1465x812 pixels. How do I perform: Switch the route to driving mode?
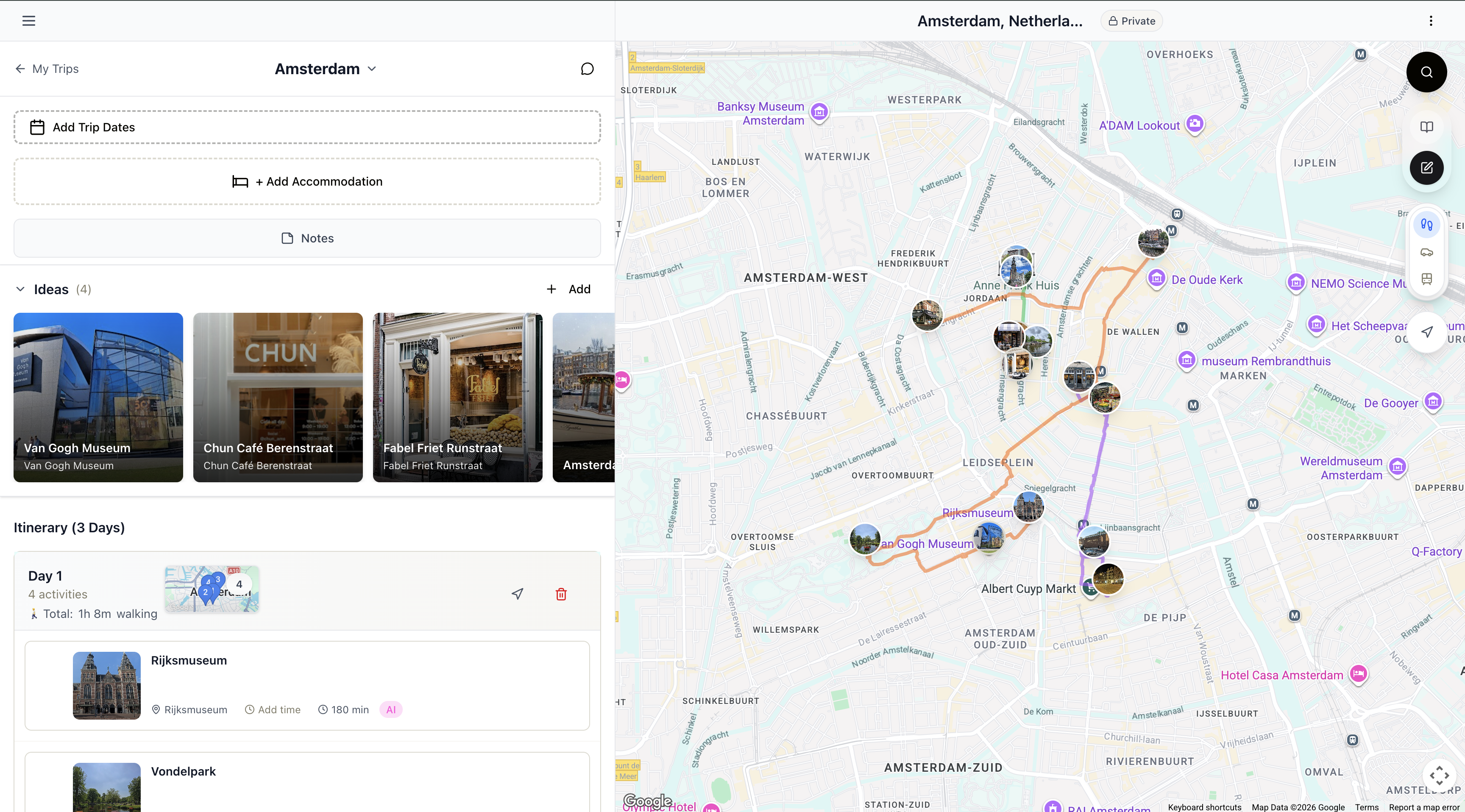(x=1426, y=252)
